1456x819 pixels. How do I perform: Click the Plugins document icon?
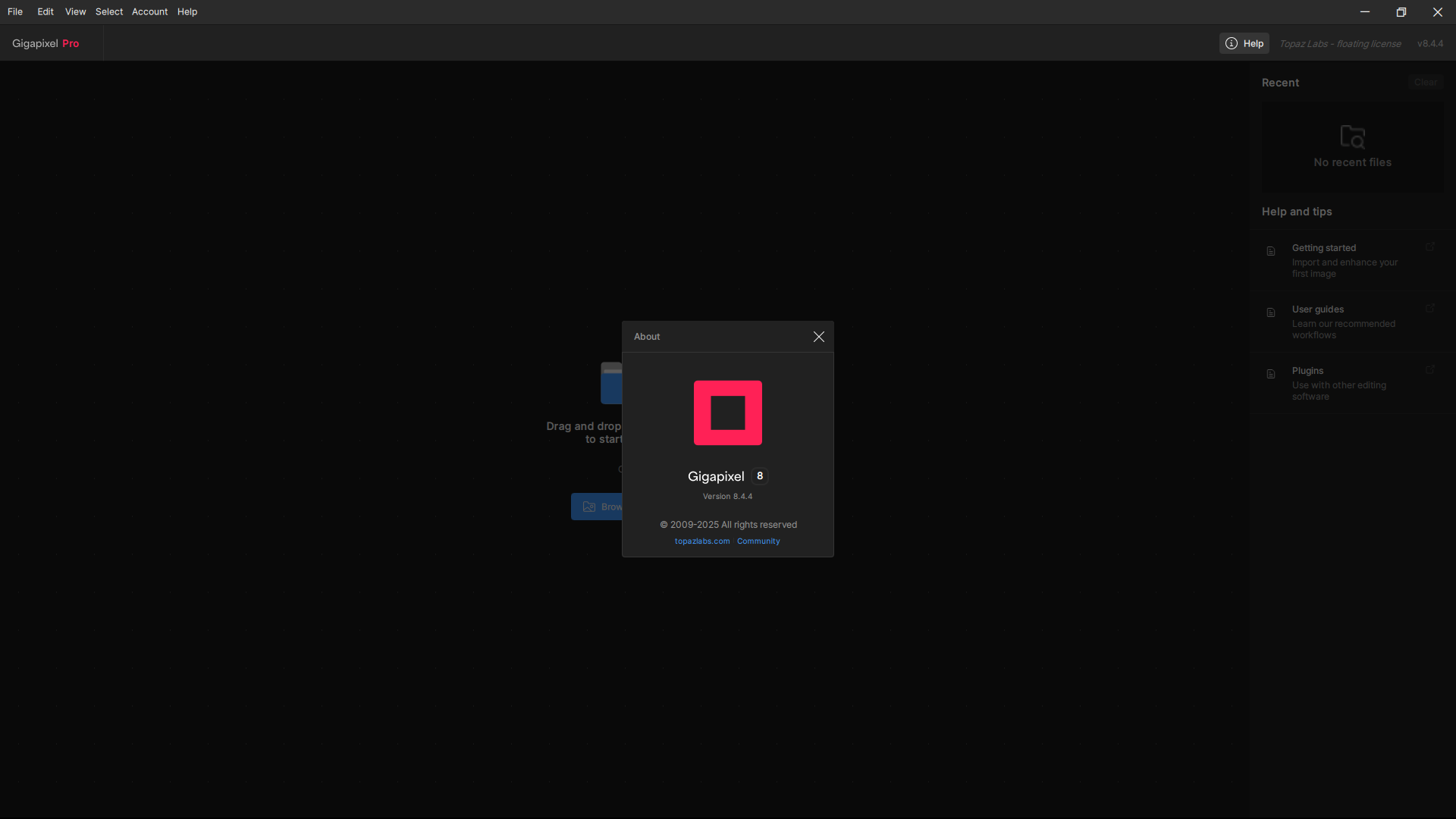tap(1271, 374)
